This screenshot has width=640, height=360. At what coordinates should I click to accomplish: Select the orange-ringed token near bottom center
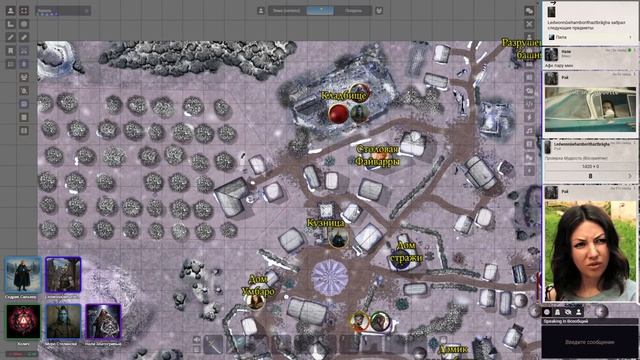point(360,321)
